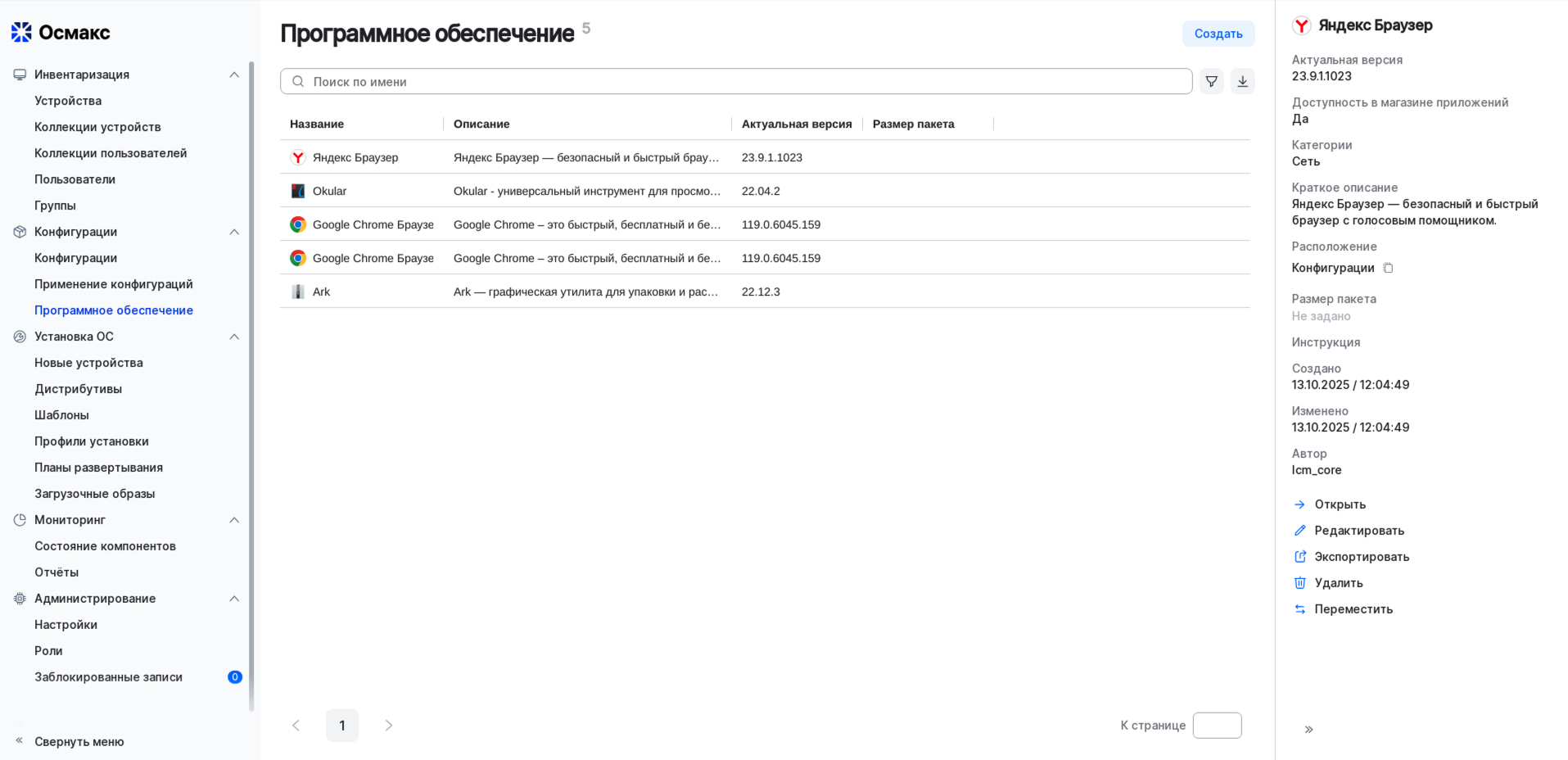Click the Google Chrome icon in the first Chrome row
The width and height of the screenshot is (1568, 760).
tap(298, 224)
